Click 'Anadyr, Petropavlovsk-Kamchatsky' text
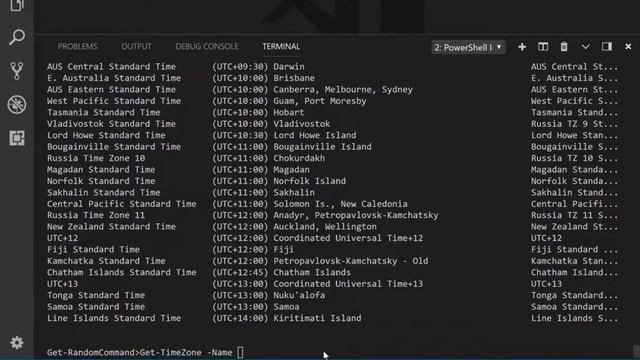 (356, 215)
